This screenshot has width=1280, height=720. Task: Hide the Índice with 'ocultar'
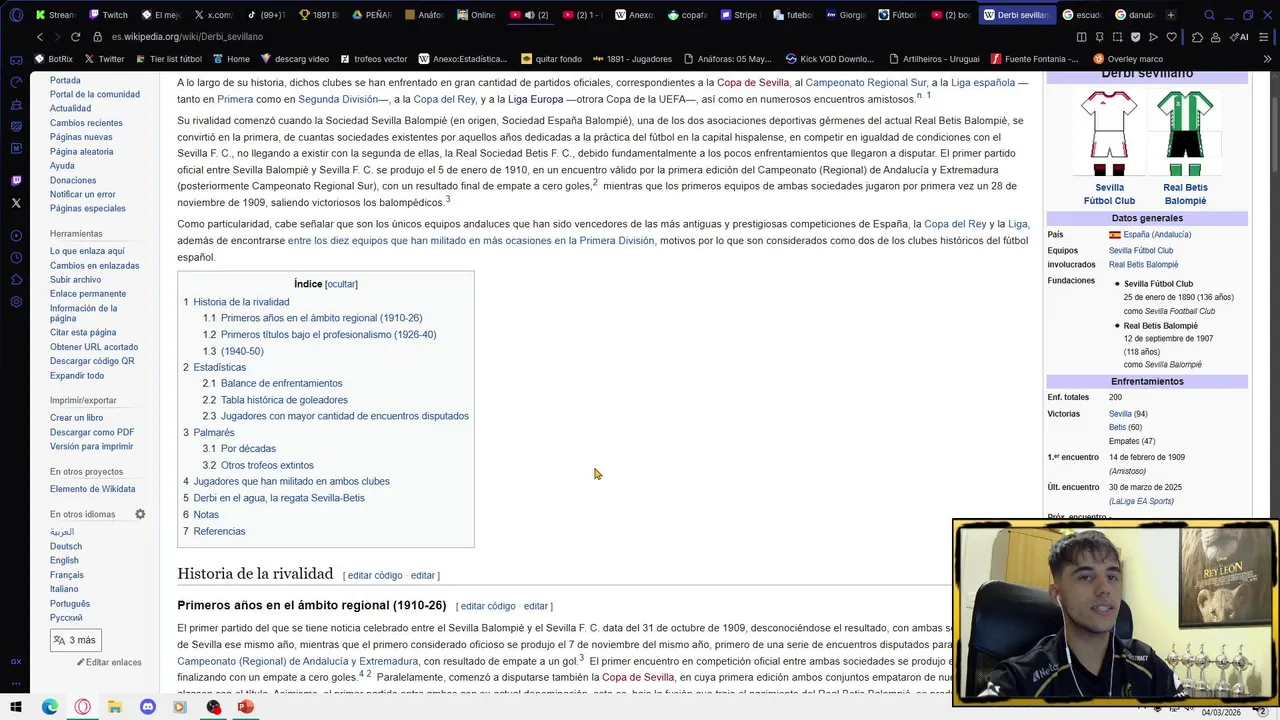341,284
